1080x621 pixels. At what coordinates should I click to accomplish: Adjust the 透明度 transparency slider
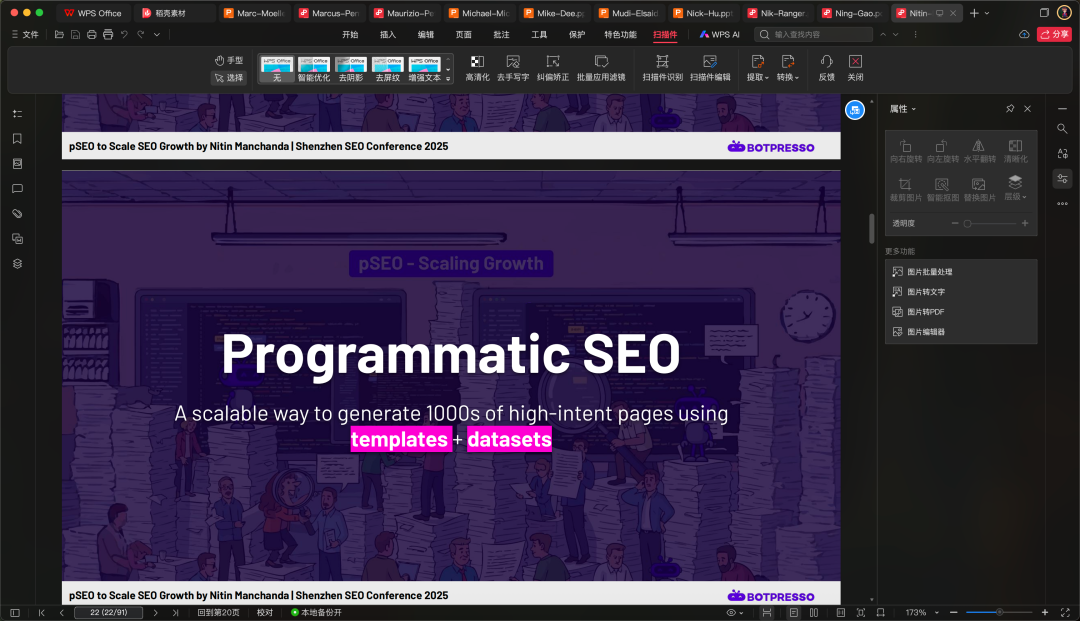[990, 223]
